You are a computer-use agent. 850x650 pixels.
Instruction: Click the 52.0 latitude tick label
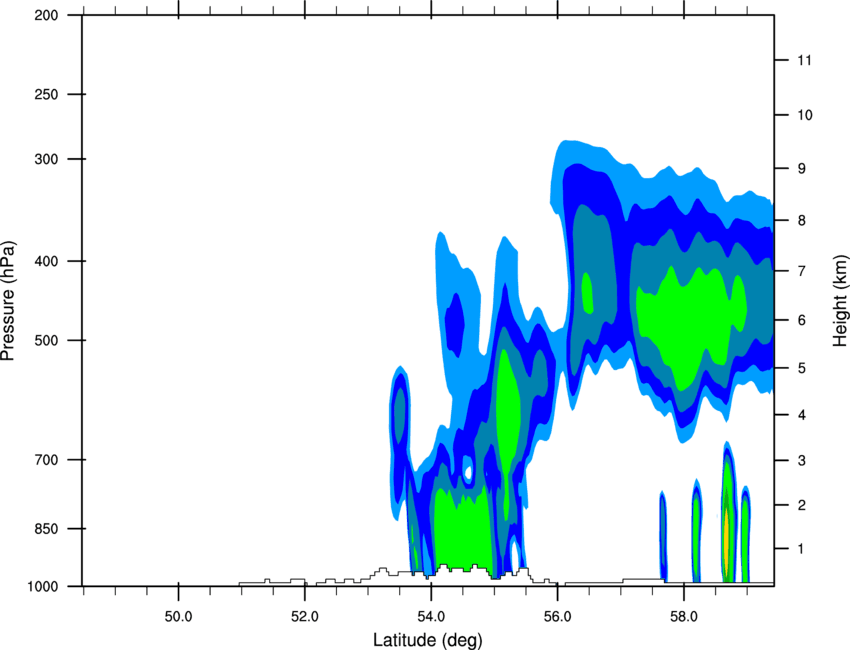click(x=305, y=617)
